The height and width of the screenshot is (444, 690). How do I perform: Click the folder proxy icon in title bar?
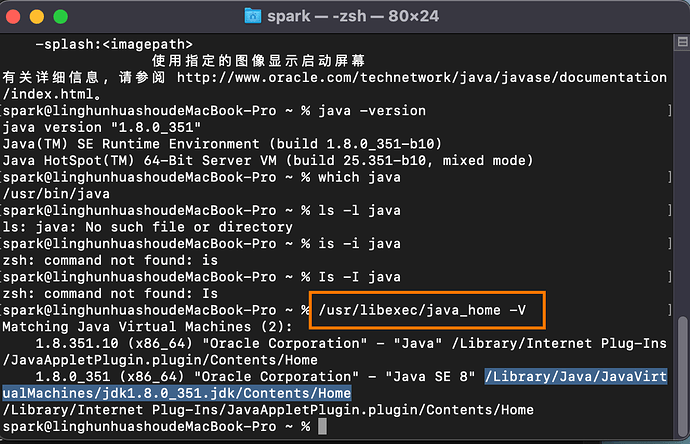pos(256,16)
